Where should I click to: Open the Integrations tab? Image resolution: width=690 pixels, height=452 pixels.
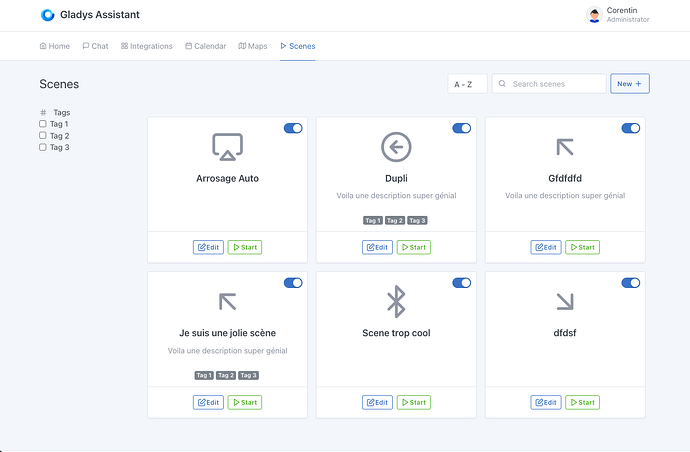[x=146, y=46]
